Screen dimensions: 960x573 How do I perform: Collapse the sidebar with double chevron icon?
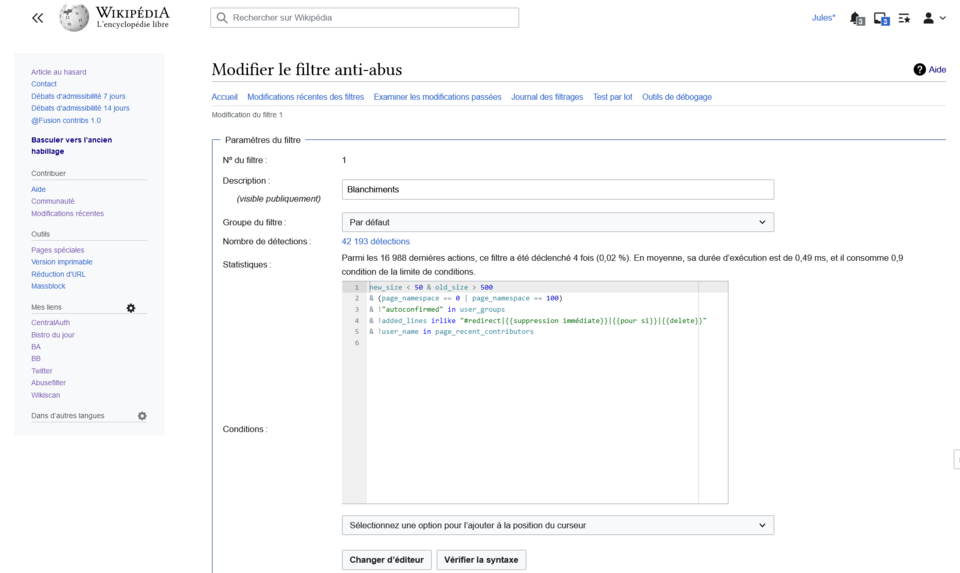point(37,18)
